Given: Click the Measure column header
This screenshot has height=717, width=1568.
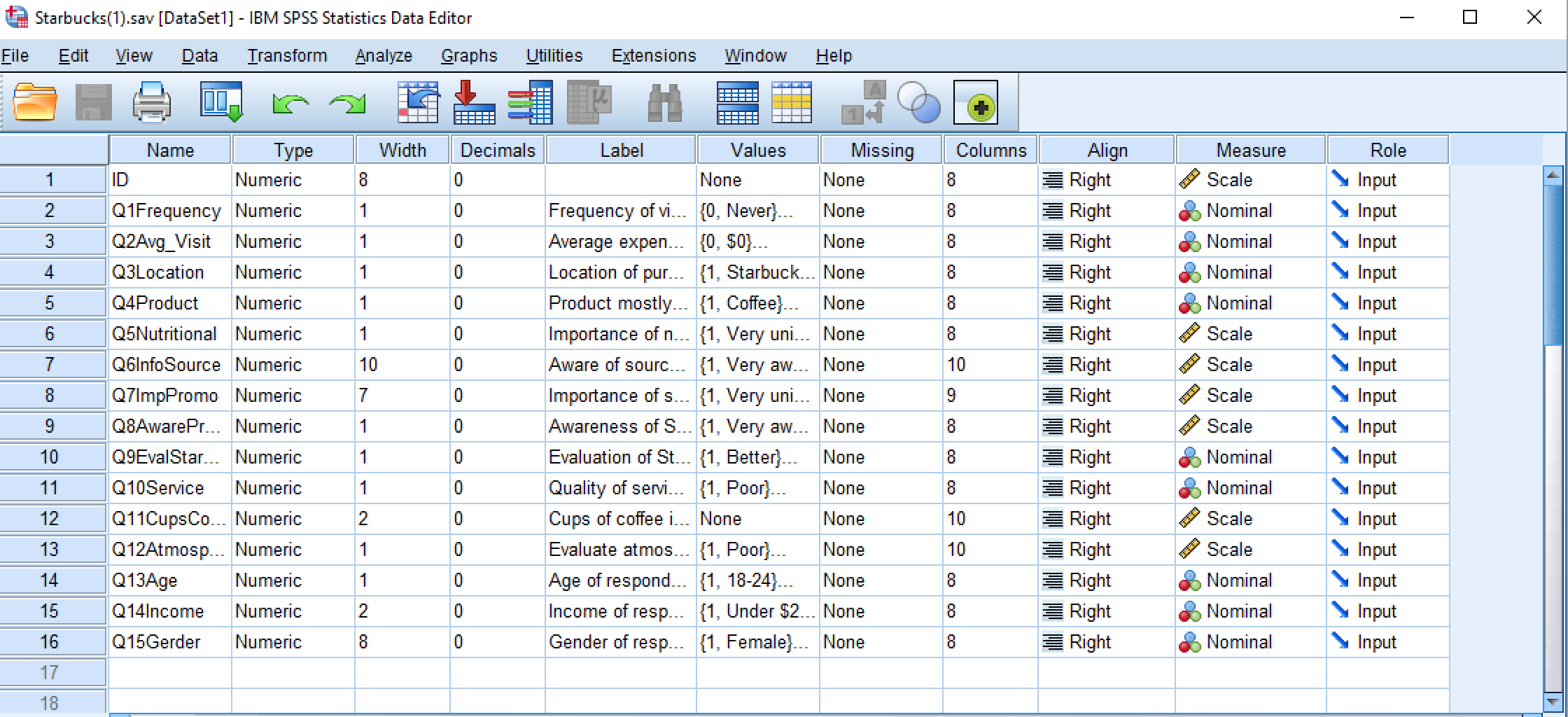Looking at the screenshot, I should [1251, 150].
